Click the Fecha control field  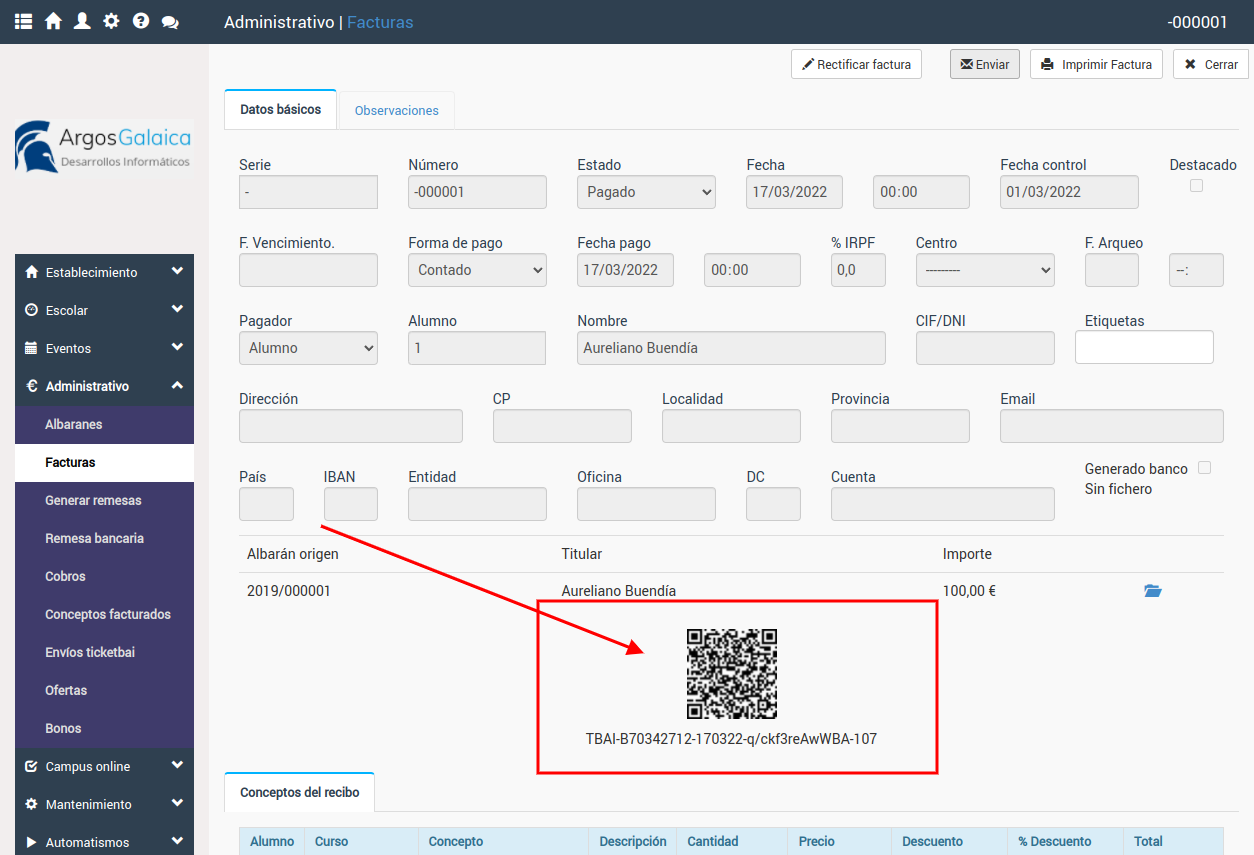tap(1069, 192)
